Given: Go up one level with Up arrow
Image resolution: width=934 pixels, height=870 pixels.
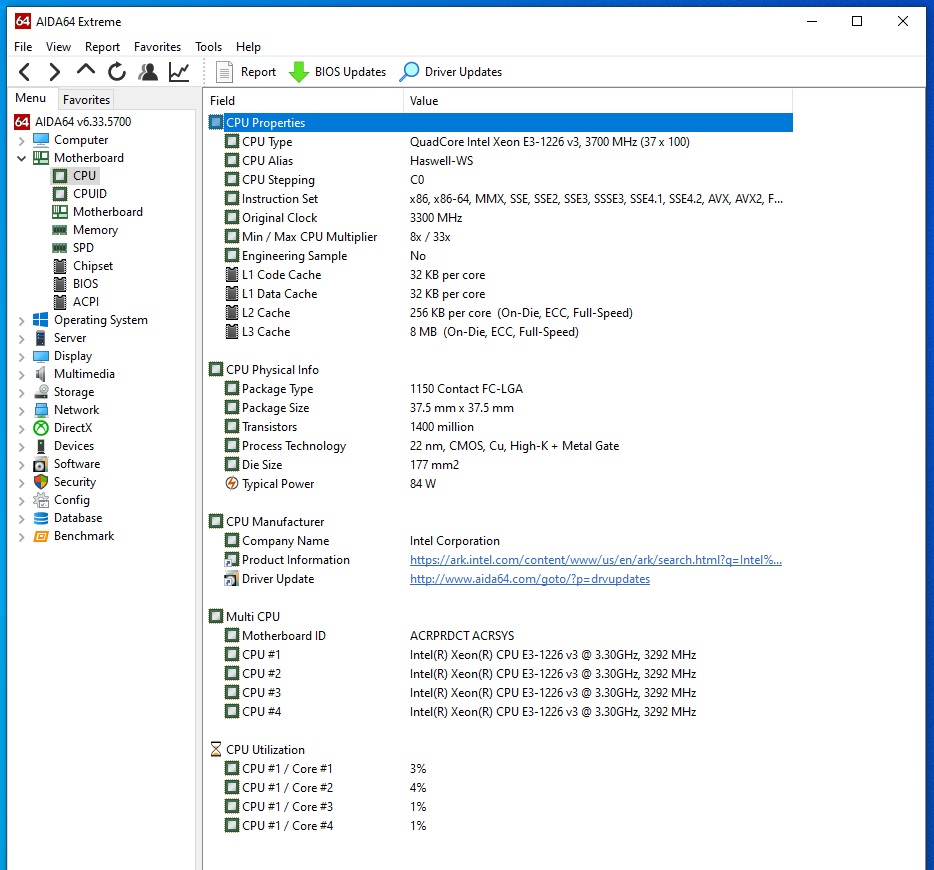Looking at the screenshot, I should point(86,71).
